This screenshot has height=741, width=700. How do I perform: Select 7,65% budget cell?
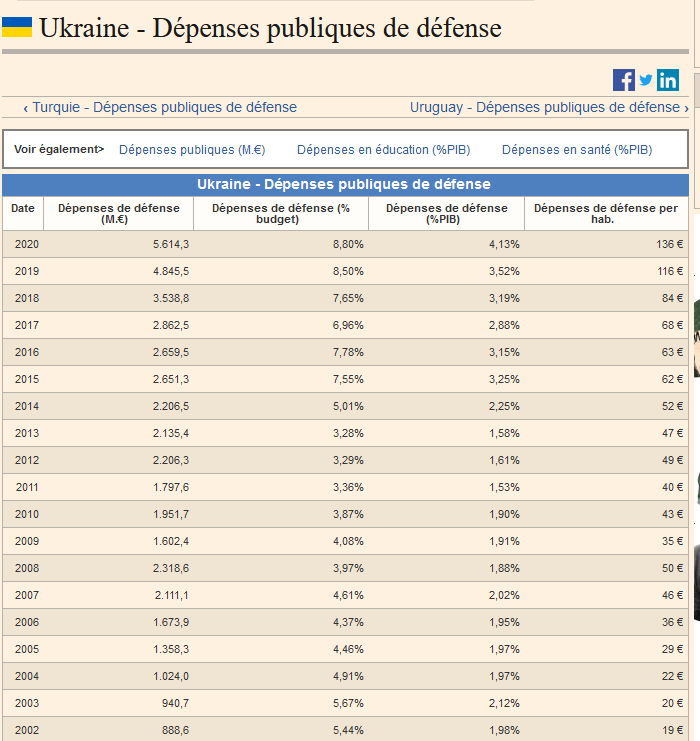281,298
